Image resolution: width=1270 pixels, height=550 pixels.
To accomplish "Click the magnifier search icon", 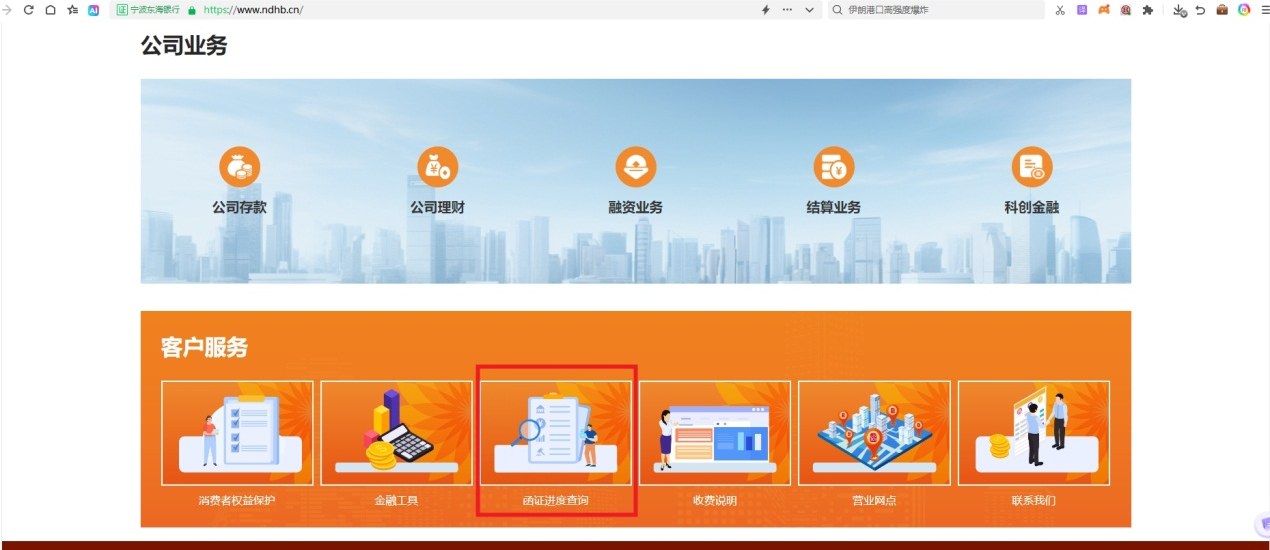I will coord(838,10).
